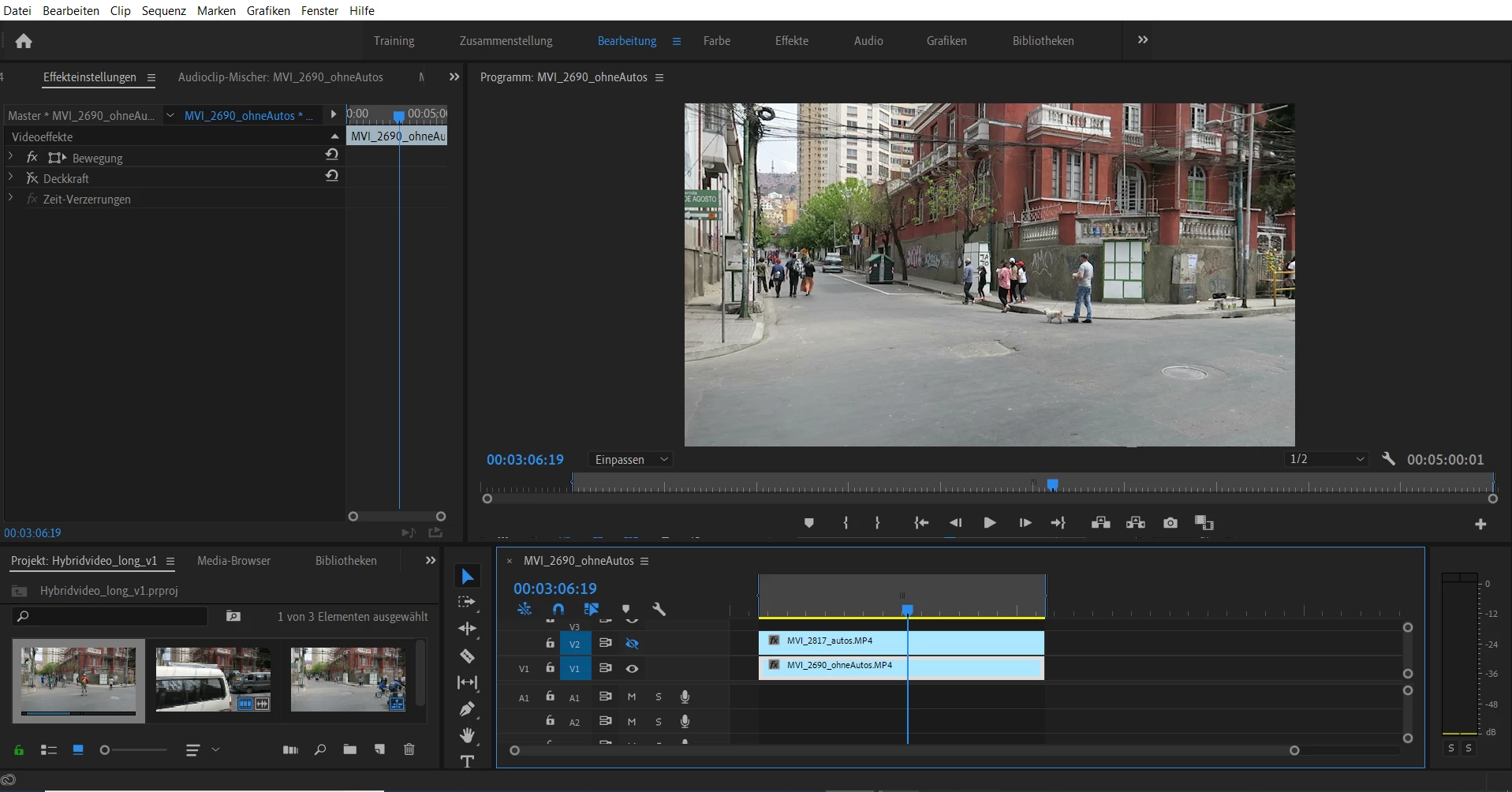The image size is (1512, 792).
Task: Click the Export Frame camera icon
Action: pos(1170,523)
